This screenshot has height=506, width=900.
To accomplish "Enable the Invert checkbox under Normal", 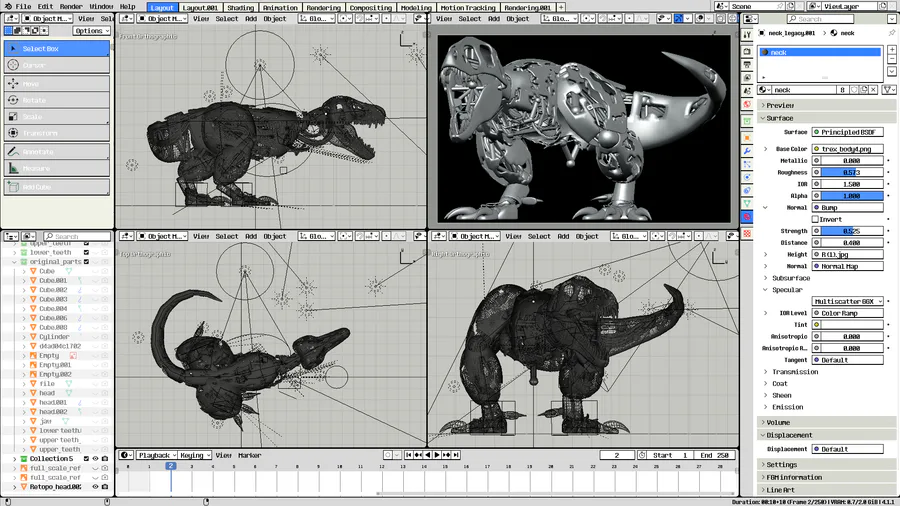I will pyautogui.click(x=815, y=219).
